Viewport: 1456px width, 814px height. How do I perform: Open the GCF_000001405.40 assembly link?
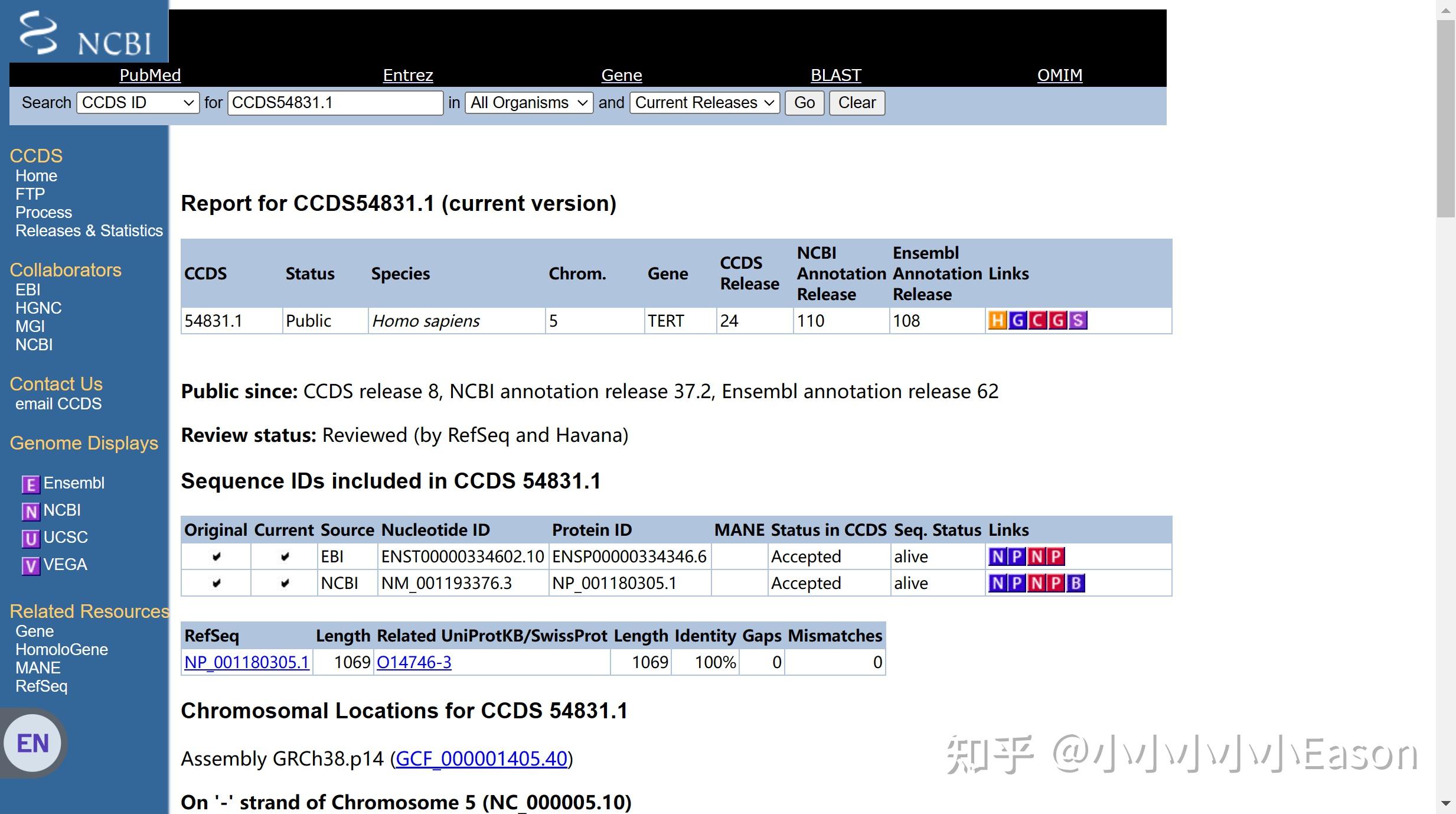click(481, 758)
